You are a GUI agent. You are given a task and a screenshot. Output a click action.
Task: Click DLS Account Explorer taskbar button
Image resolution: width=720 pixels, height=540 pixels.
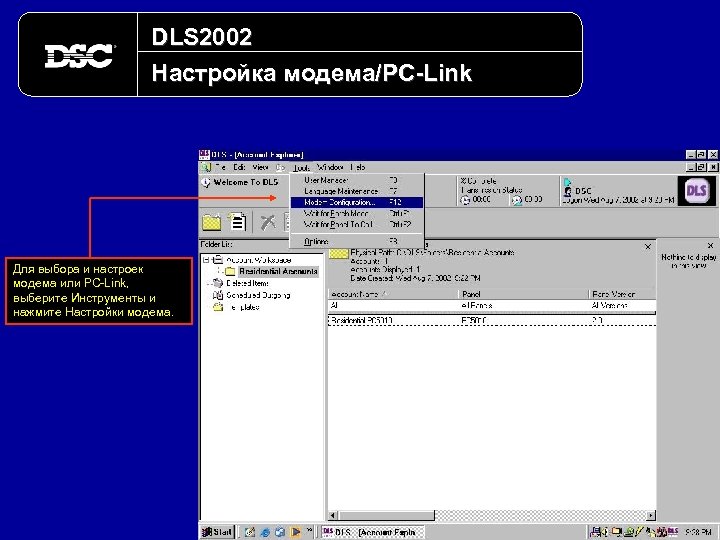click(372, 532)
